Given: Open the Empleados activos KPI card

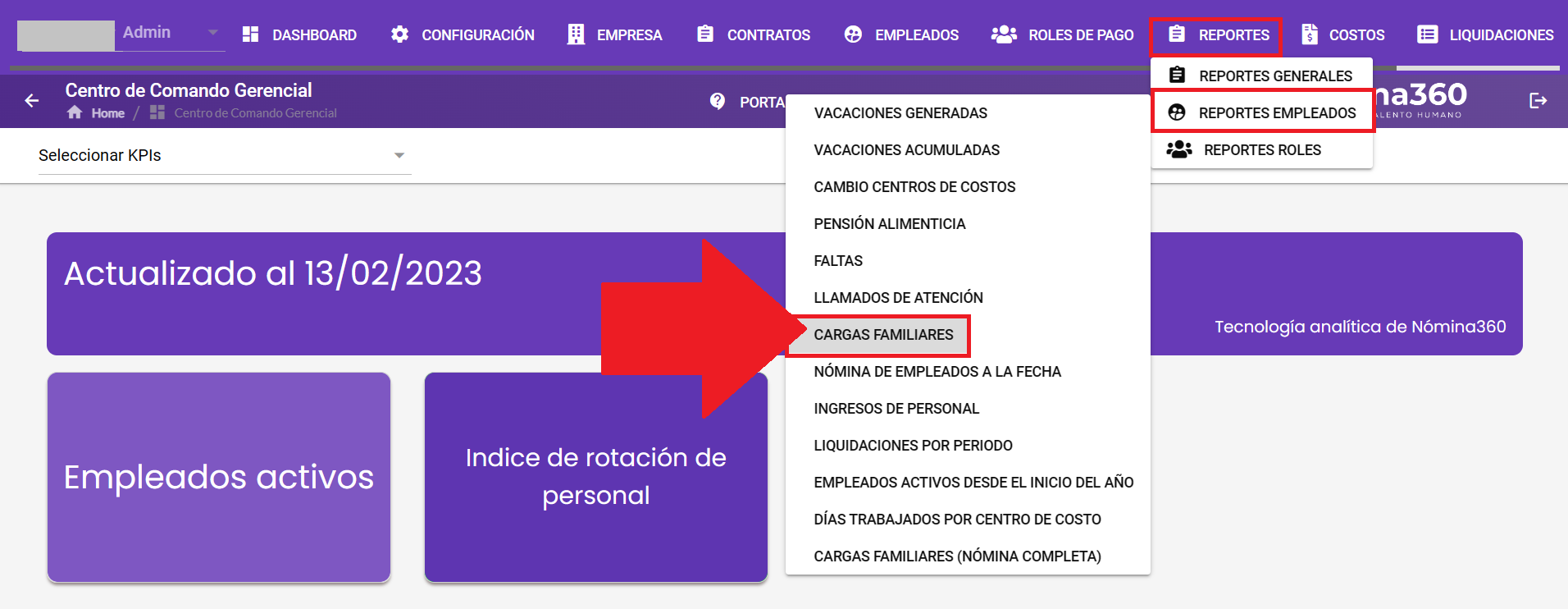Looking at the screenshot, I should tap(219, 477).
